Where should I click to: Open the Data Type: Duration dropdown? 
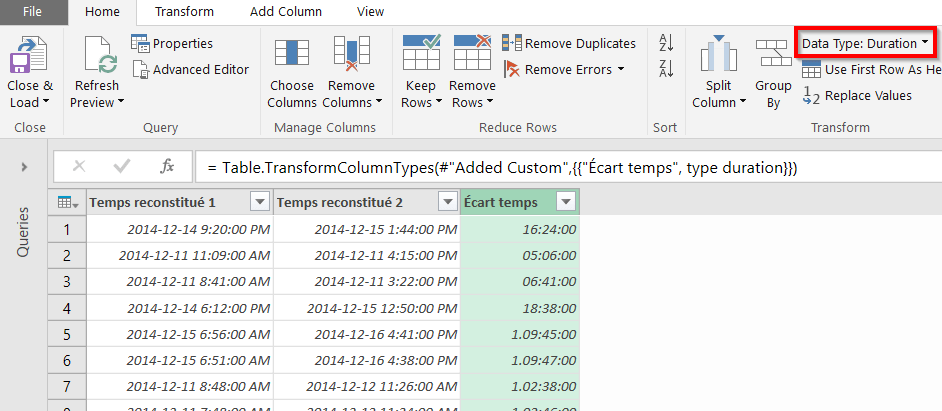(x=865, y=44)
